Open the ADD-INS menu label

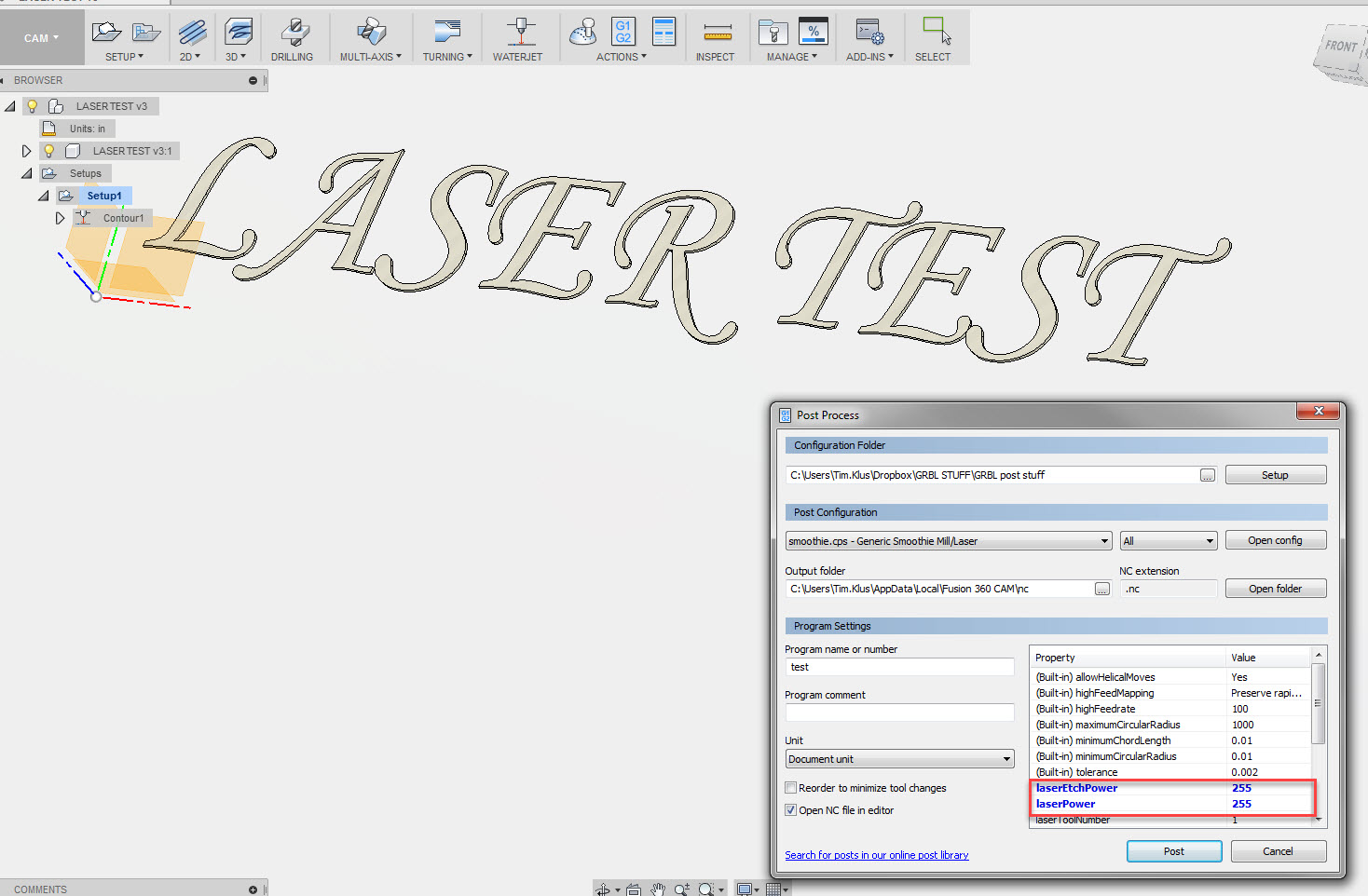coord(869,57)
